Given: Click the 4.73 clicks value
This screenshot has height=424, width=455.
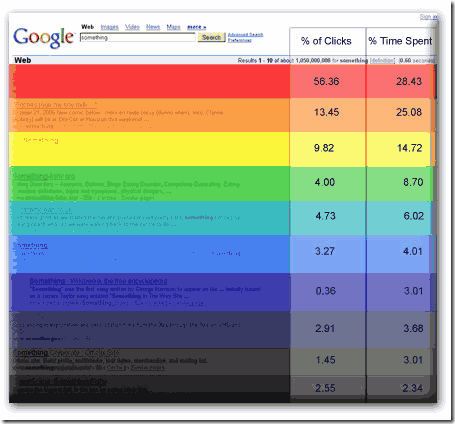Looking at the screenshot, I should [326, 216].
